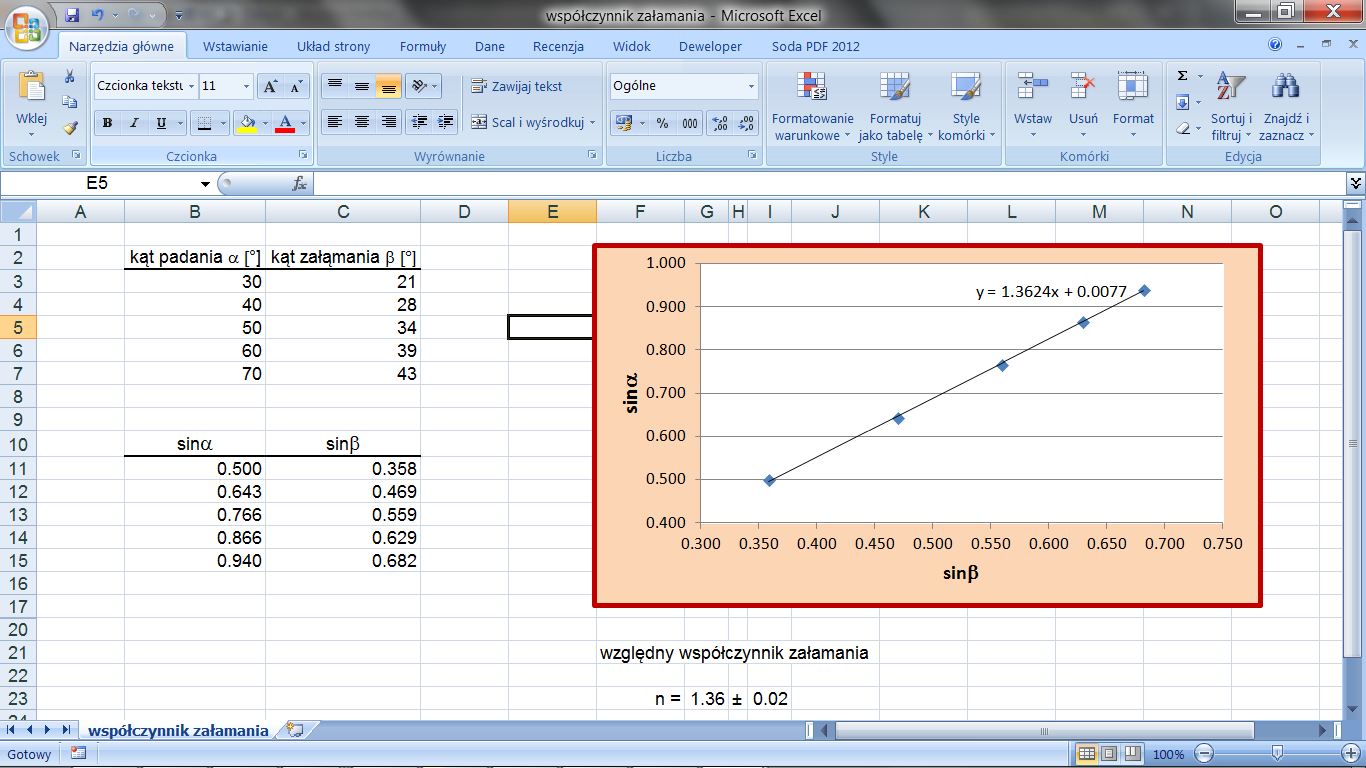Align text left
The height and width of the screenshot is (768, 1366).
coord(335,122)
